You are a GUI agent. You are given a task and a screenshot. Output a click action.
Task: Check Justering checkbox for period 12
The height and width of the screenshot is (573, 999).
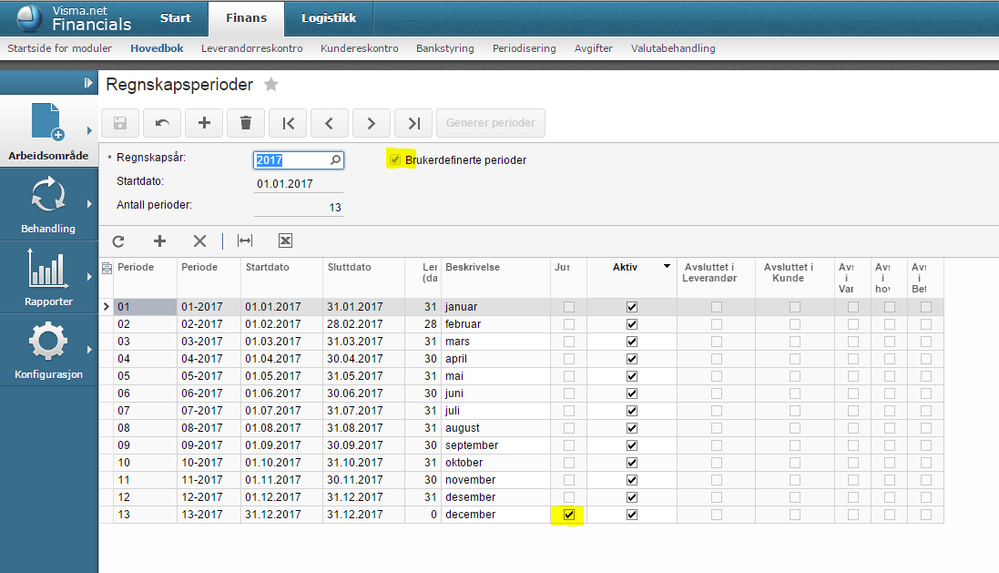tap(569, 497)
